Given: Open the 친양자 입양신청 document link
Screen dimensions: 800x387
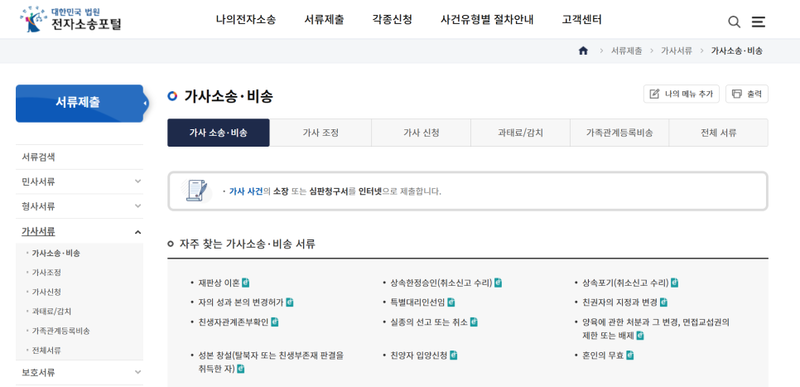Looking at the screenshot, I should (419, 355).
